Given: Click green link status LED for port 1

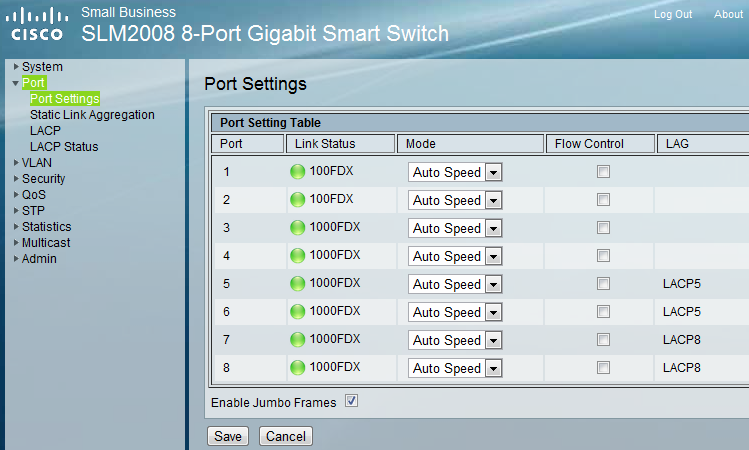Looking at the screenshot, I should [x=297, y=171].
